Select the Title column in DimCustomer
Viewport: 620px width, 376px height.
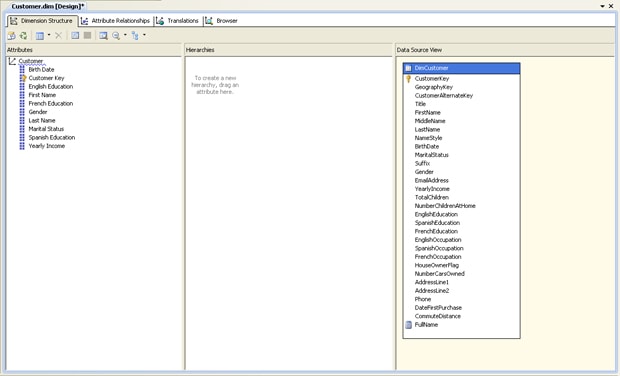point(420,104)
